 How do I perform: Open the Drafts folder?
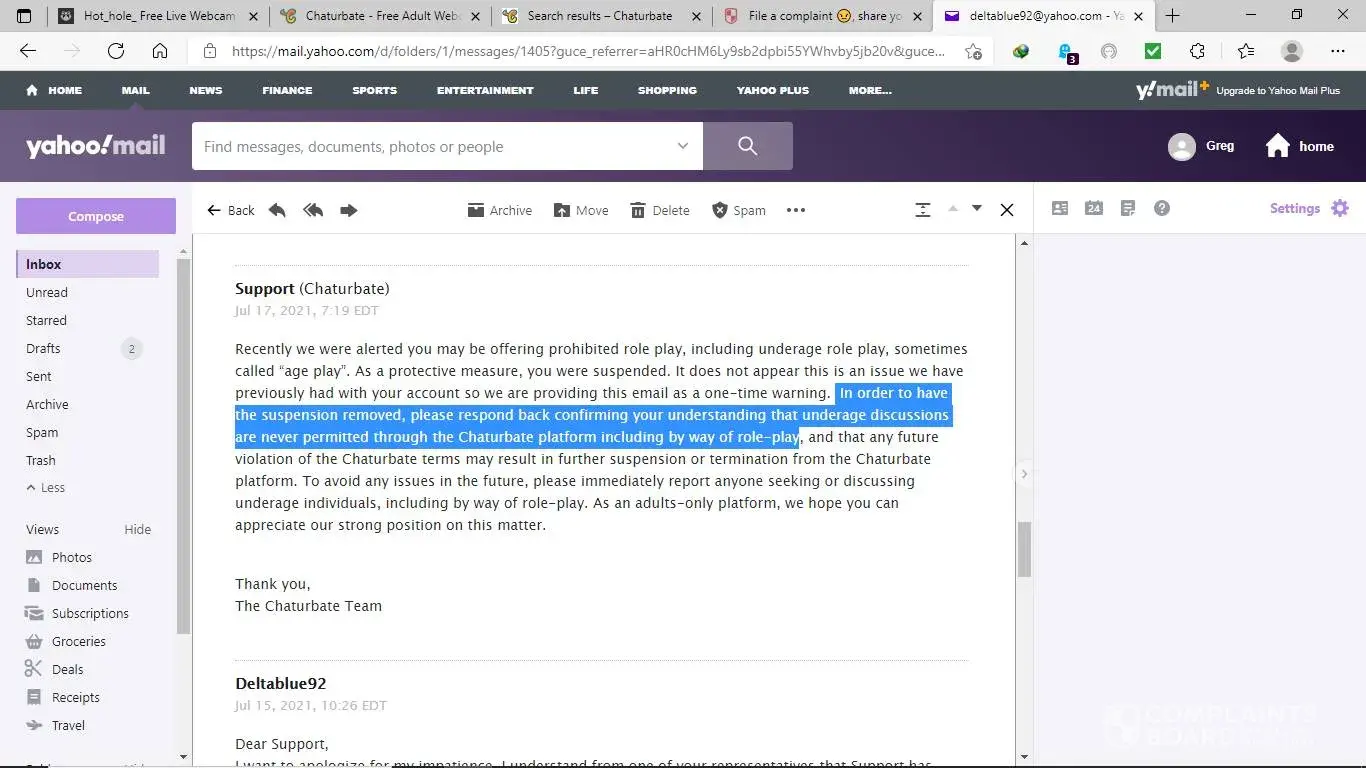[43, 348]
